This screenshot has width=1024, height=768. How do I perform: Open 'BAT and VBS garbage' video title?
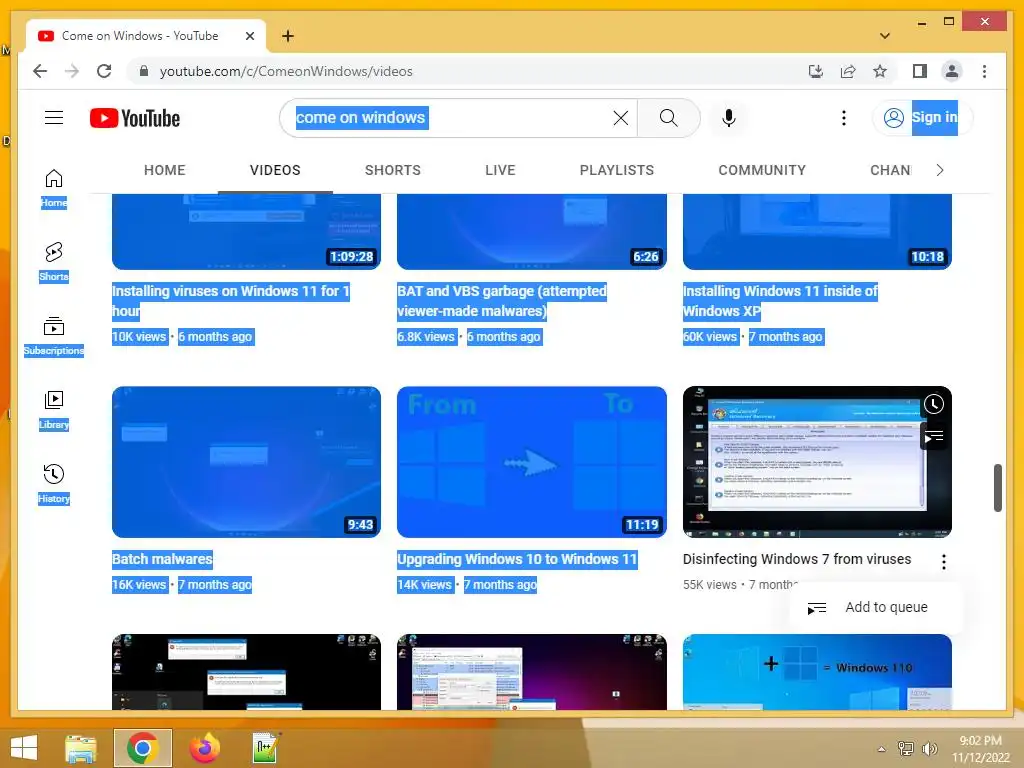tap(502, 301)
